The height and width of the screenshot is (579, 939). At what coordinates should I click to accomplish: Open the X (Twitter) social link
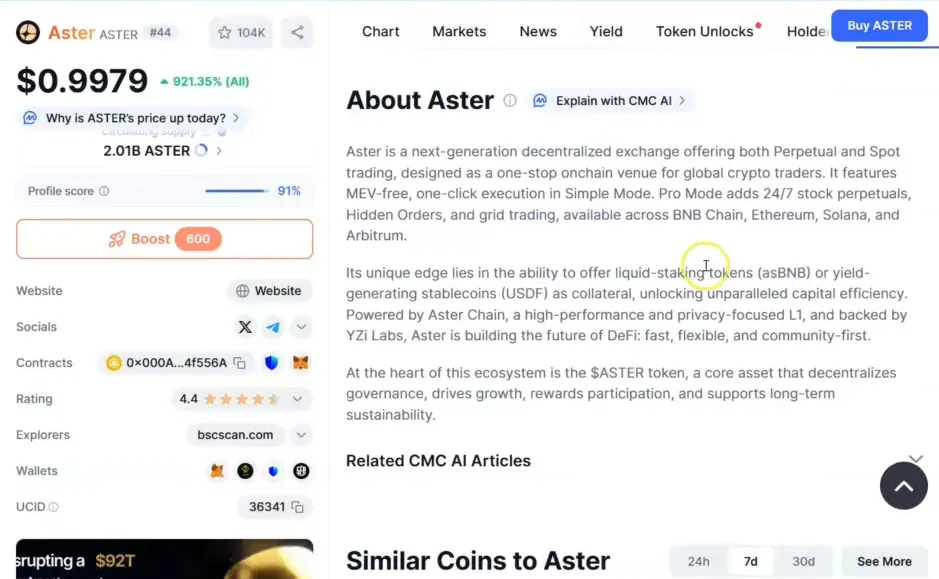(245, 327)
